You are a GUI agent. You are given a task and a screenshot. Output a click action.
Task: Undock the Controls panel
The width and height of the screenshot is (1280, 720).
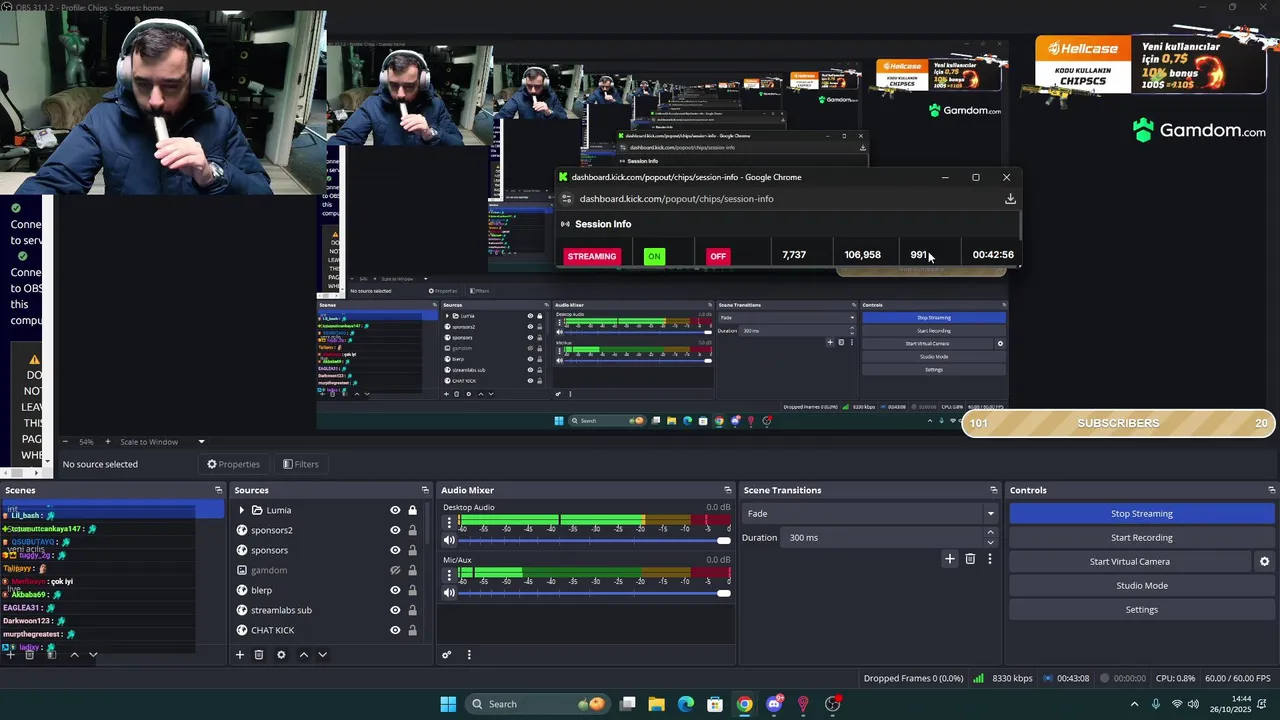1271,490
